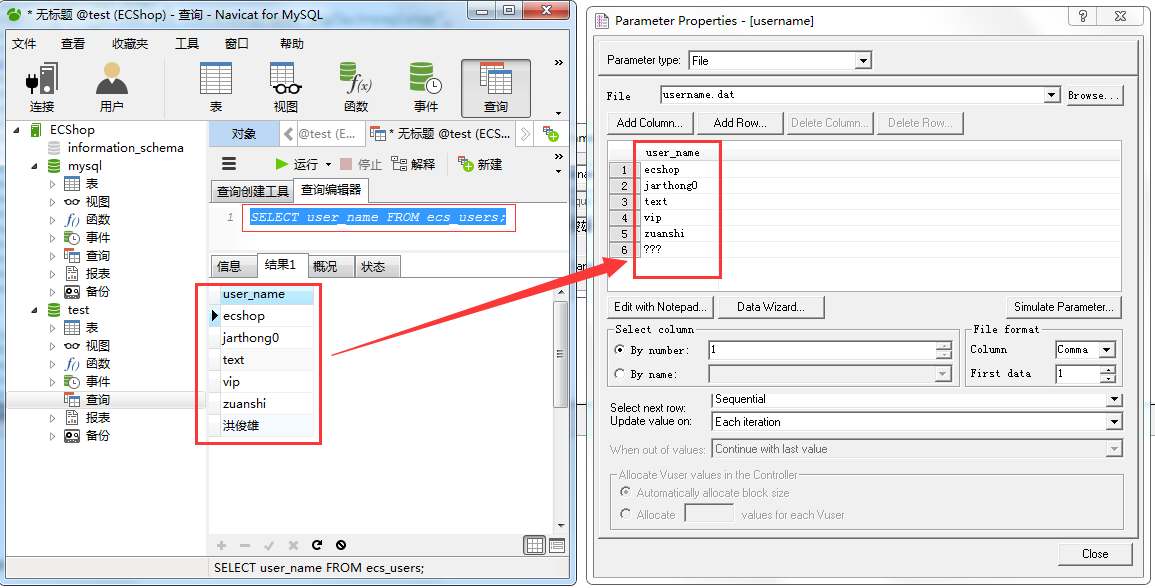Open the 查看 menu
1155x588 pixels.
point(73,43)
